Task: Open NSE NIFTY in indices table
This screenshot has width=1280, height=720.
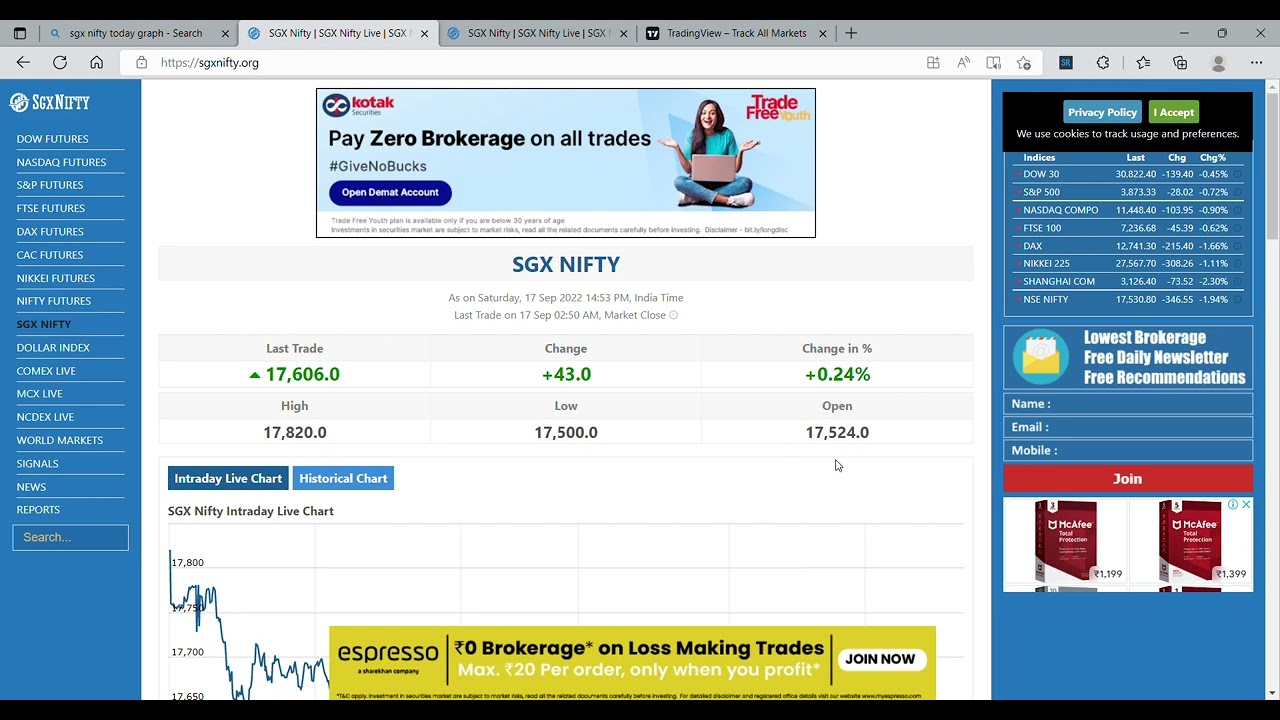Action: click(1045, 300)
